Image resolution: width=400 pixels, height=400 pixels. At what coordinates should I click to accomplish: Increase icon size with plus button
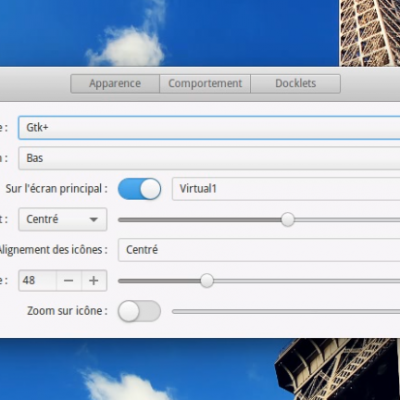pos(94,280)
